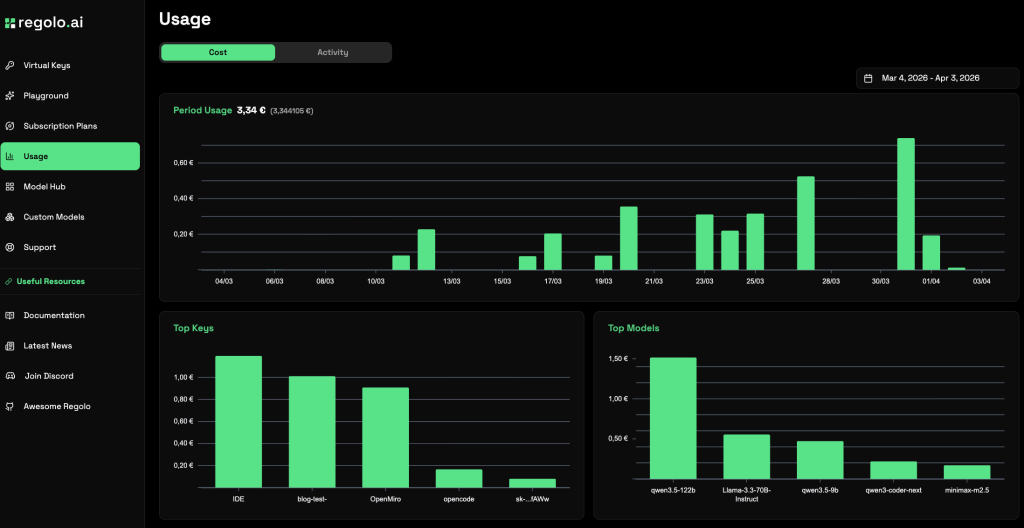This screenshot has height=528, width=1024.
Task: Click the Playground sparkle icon
Action: [10, 96]
